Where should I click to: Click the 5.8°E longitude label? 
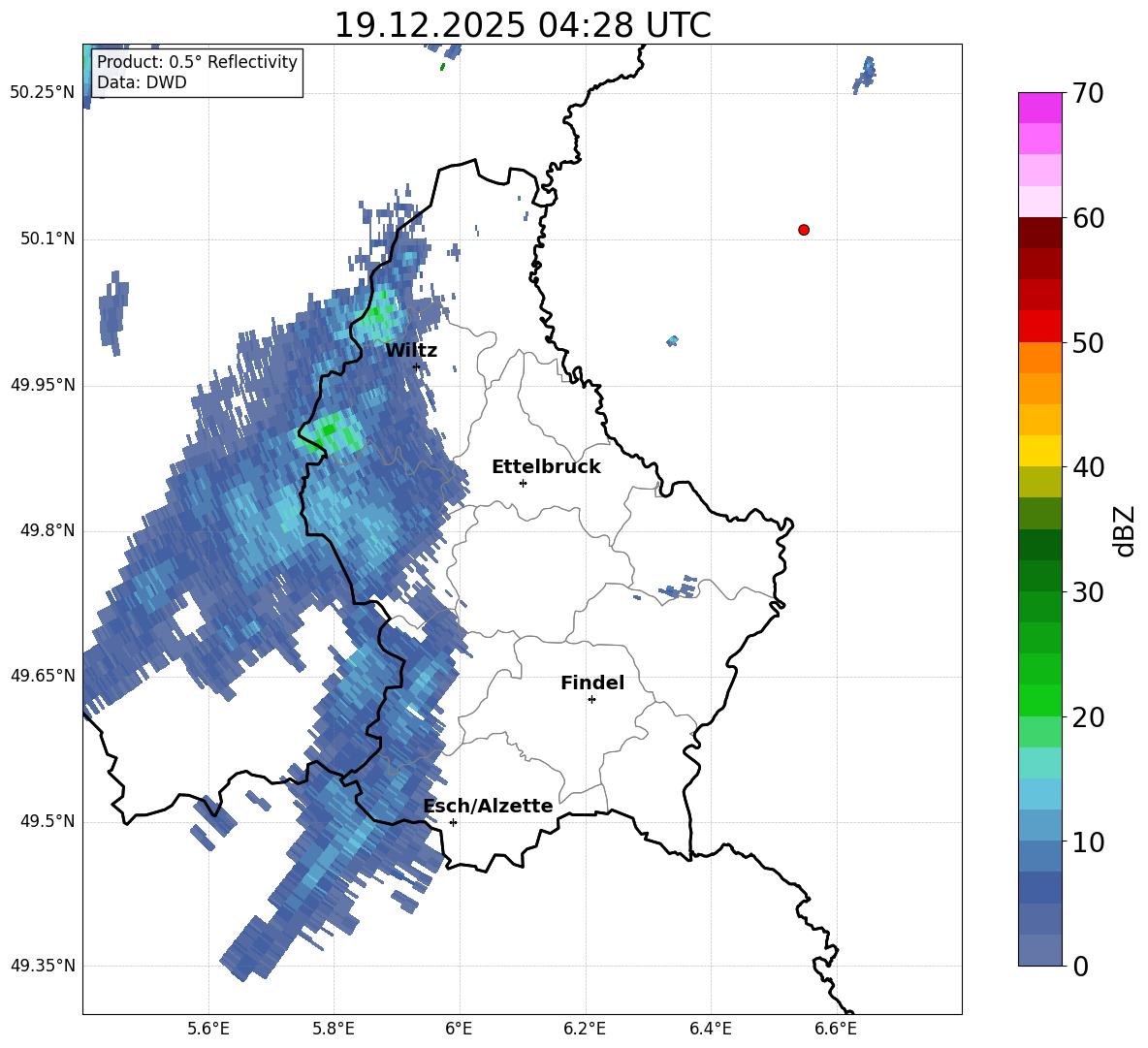tap(334, 1029)
